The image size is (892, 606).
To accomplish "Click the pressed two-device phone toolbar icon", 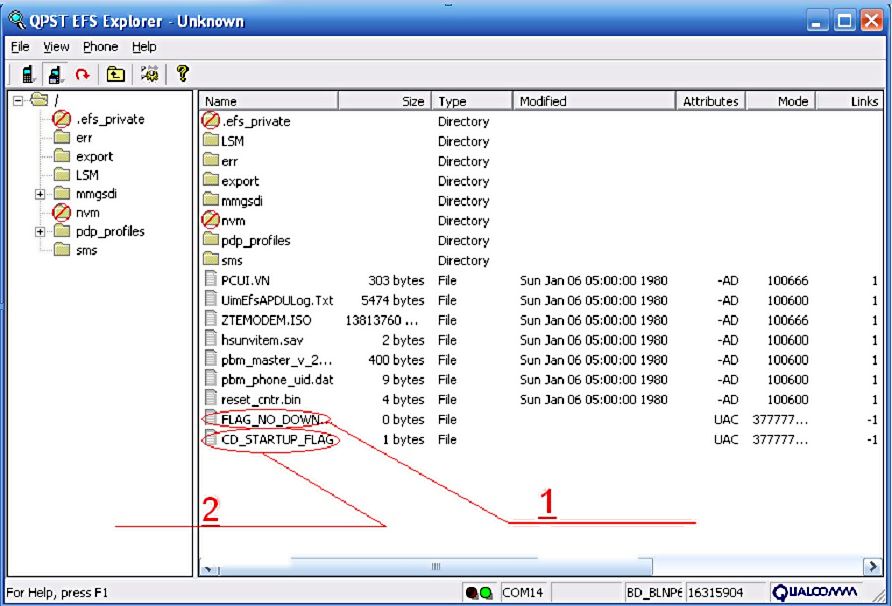I will click(55, 74).
